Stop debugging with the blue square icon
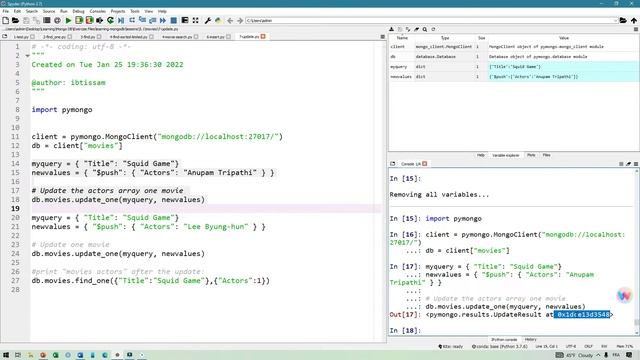Screen dimensions: 640x360 173,20
